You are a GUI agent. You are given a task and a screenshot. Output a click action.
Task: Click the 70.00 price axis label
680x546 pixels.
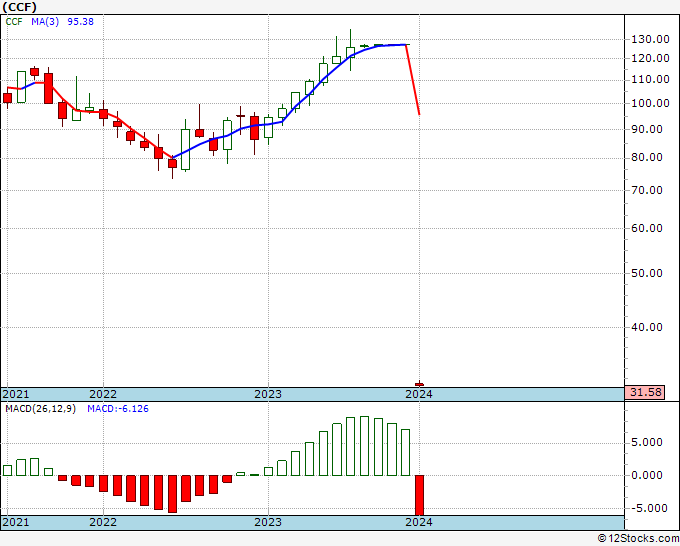(x=647, y=190)
